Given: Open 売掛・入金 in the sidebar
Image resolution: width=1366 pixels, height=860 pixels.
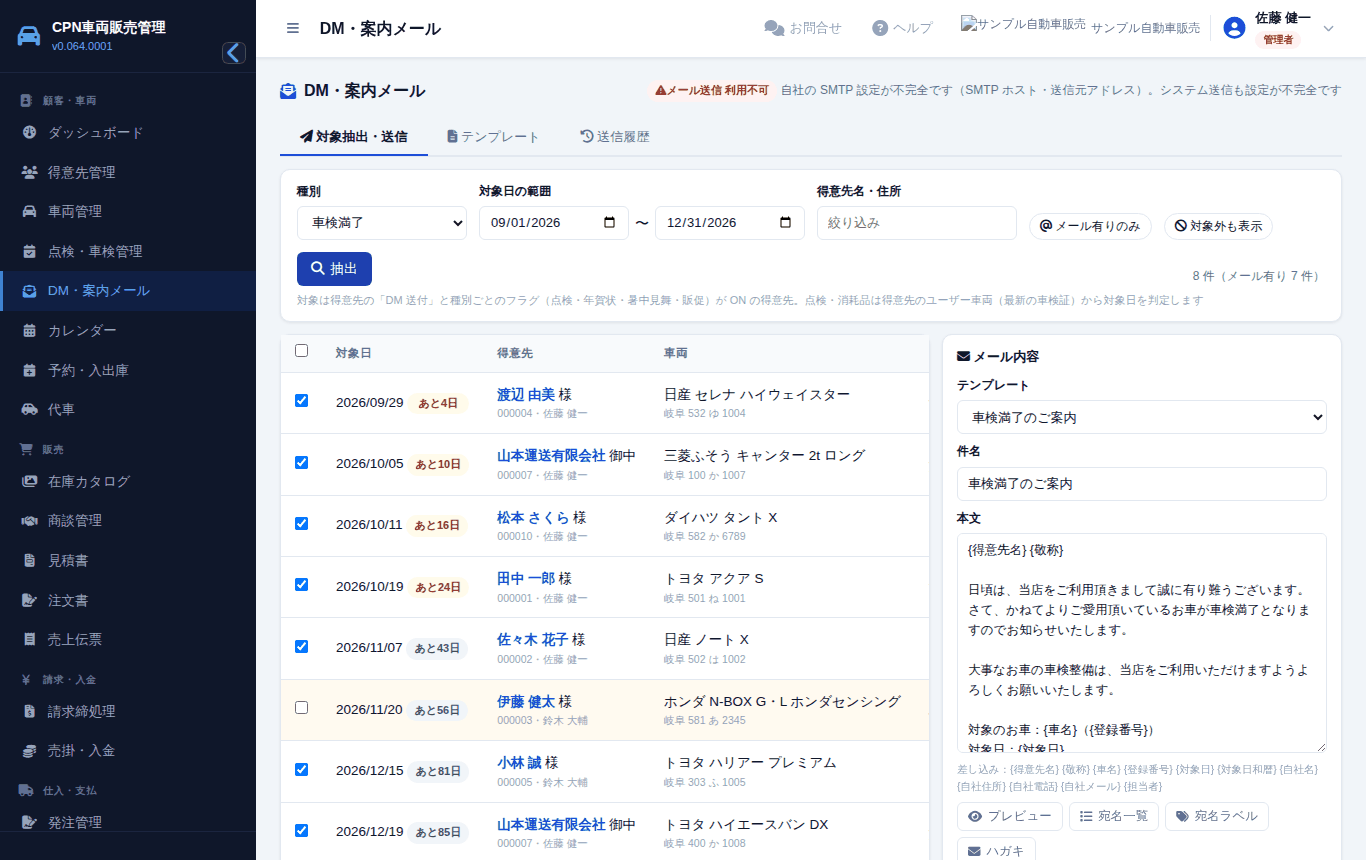Looking at the screenshot, I should (128, 750).
